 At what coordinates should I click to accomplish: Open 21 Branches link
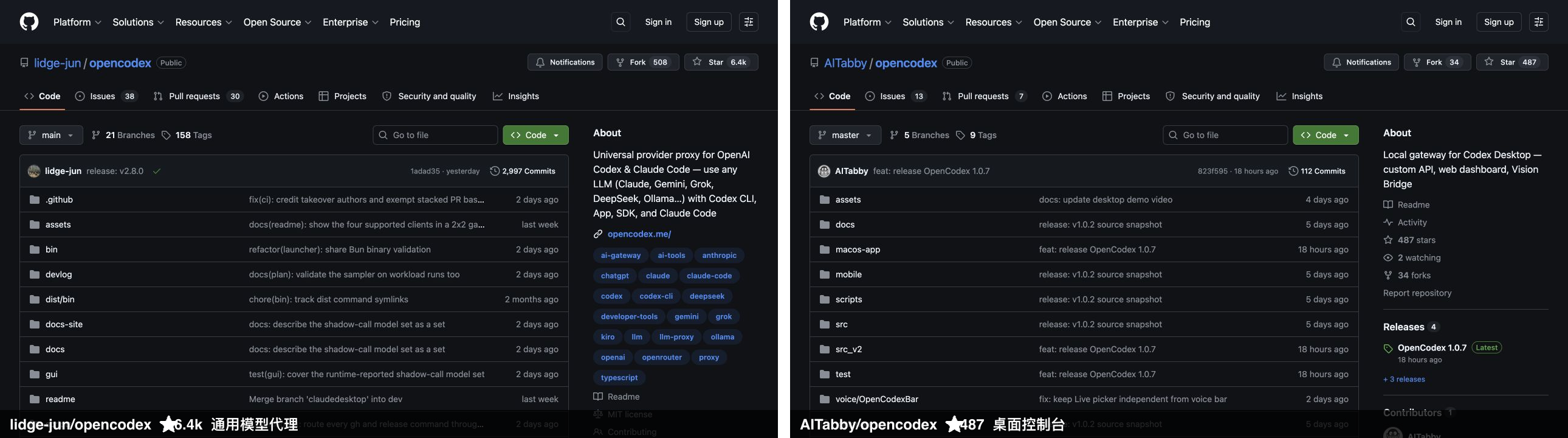pyautogui.click(x=123, y=135)
